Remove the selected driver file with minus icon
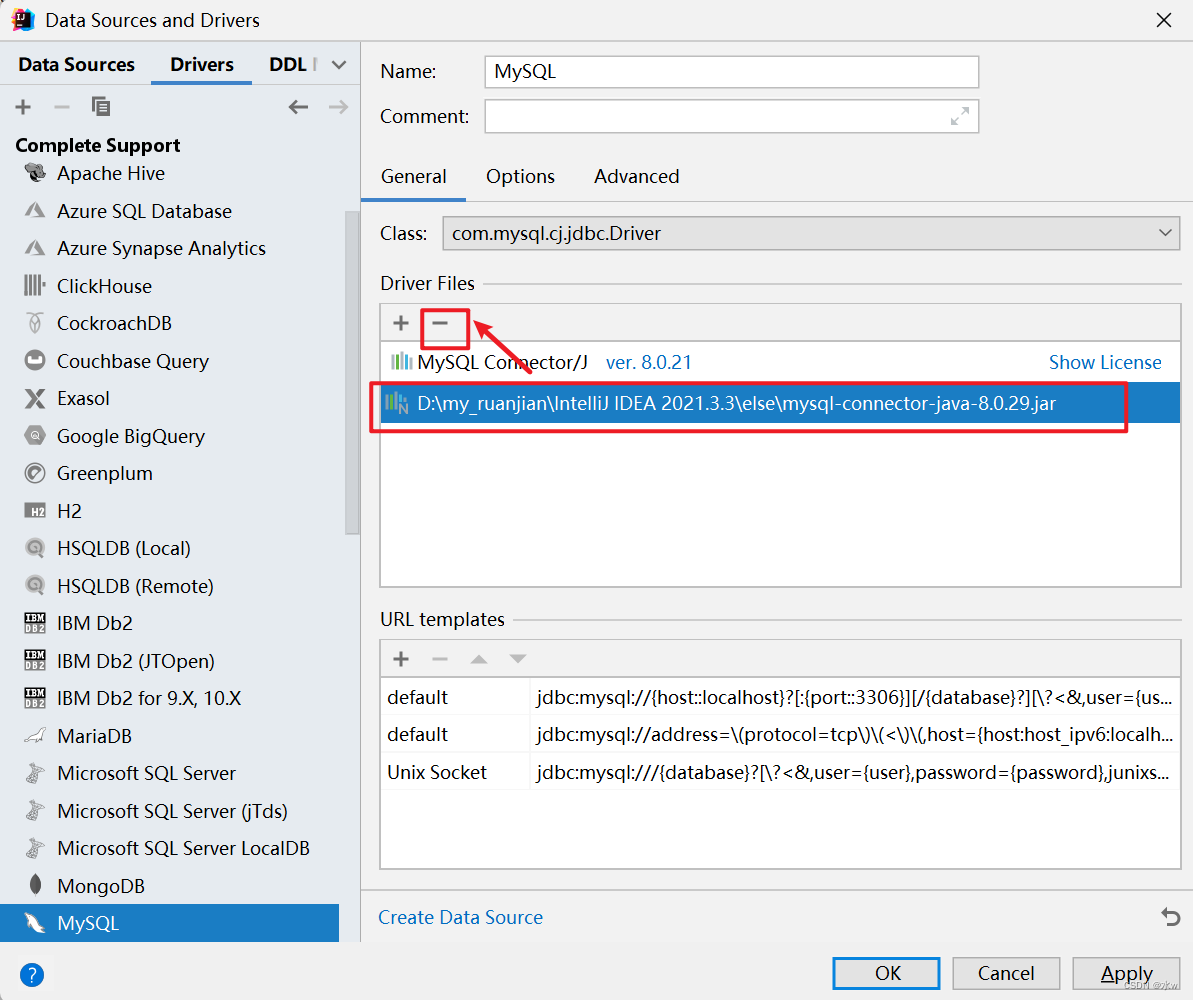This screenshot has width=1193, height=1000. [444, 323]
